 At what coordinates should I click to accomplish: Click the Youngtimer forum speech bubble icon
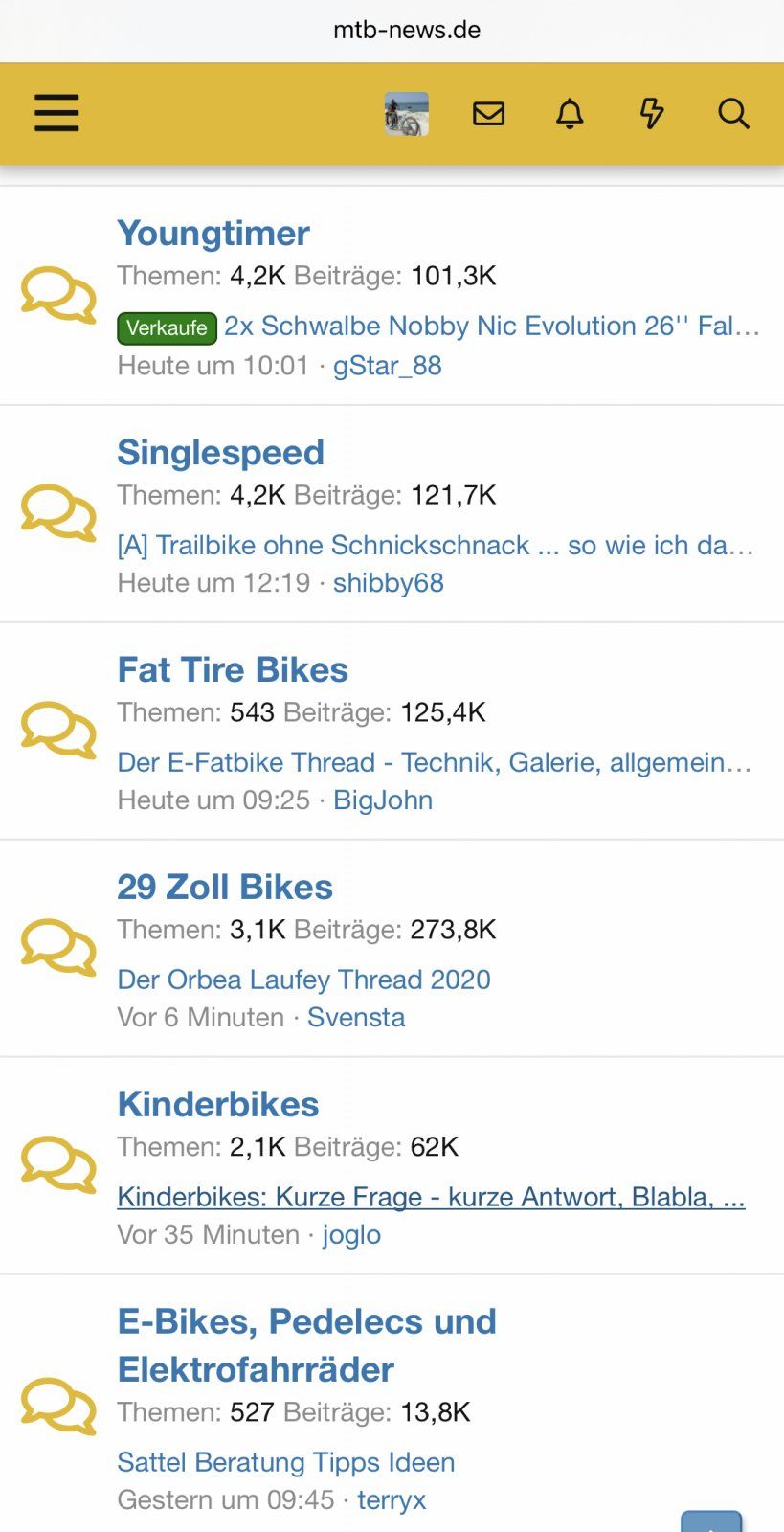click(58, 296)
